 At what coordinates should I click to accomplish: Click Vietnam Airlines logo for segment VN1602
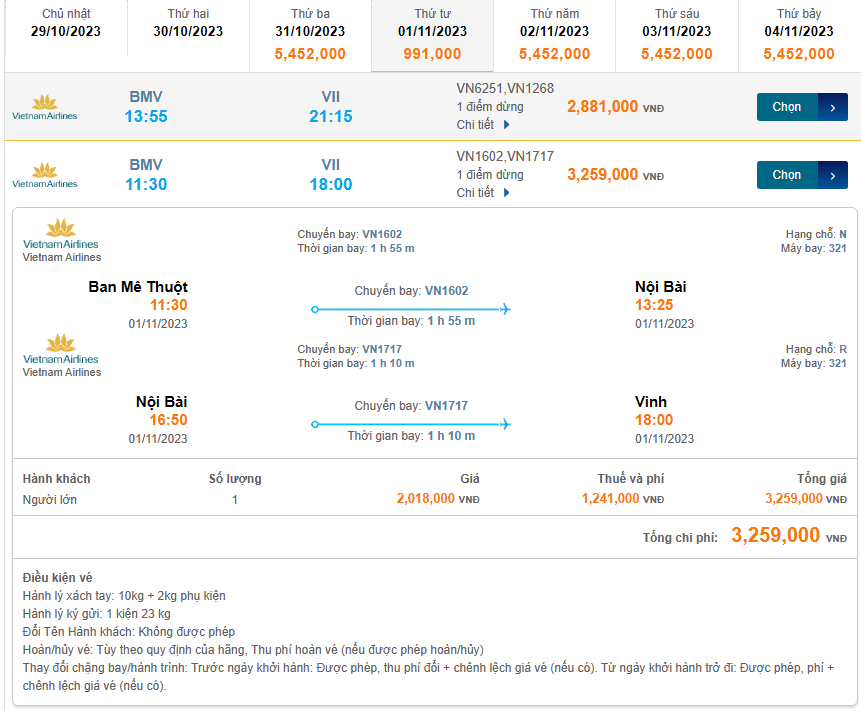[x=61, y=235]
